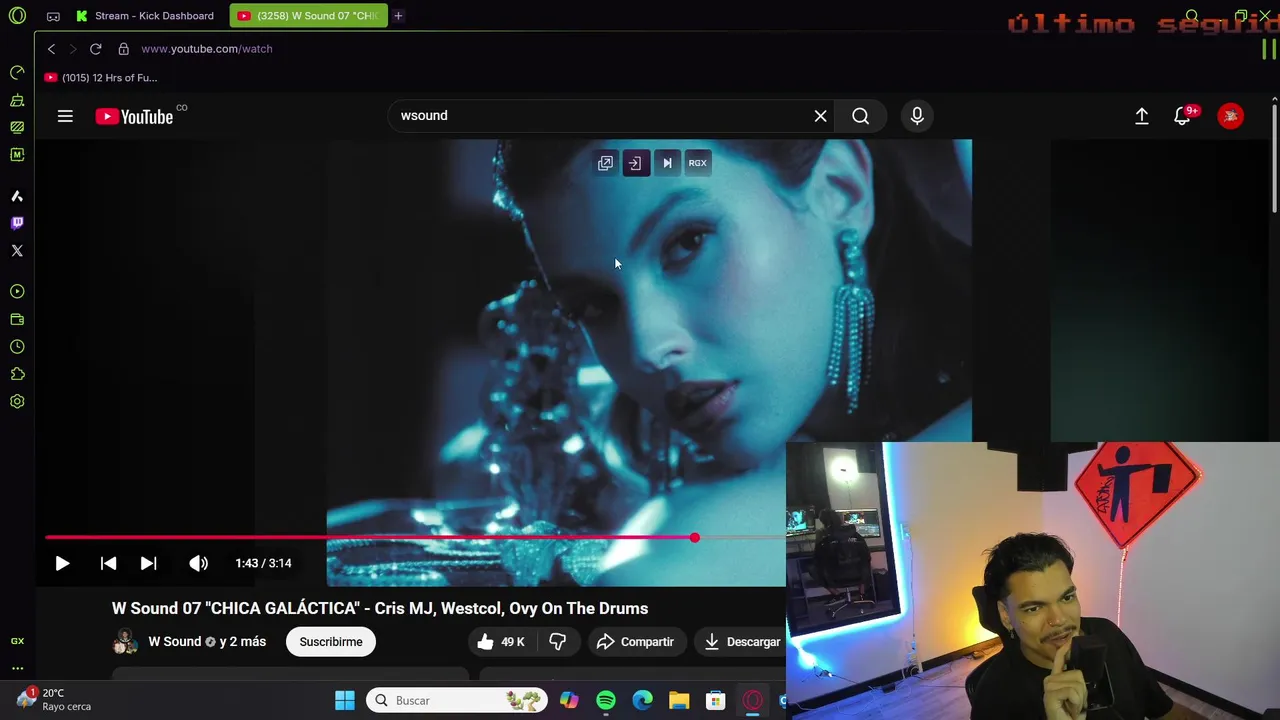Open GX Control speedometer icon in sidebar
Viewport: 1280px width, 720px height.
pos(17,73)
